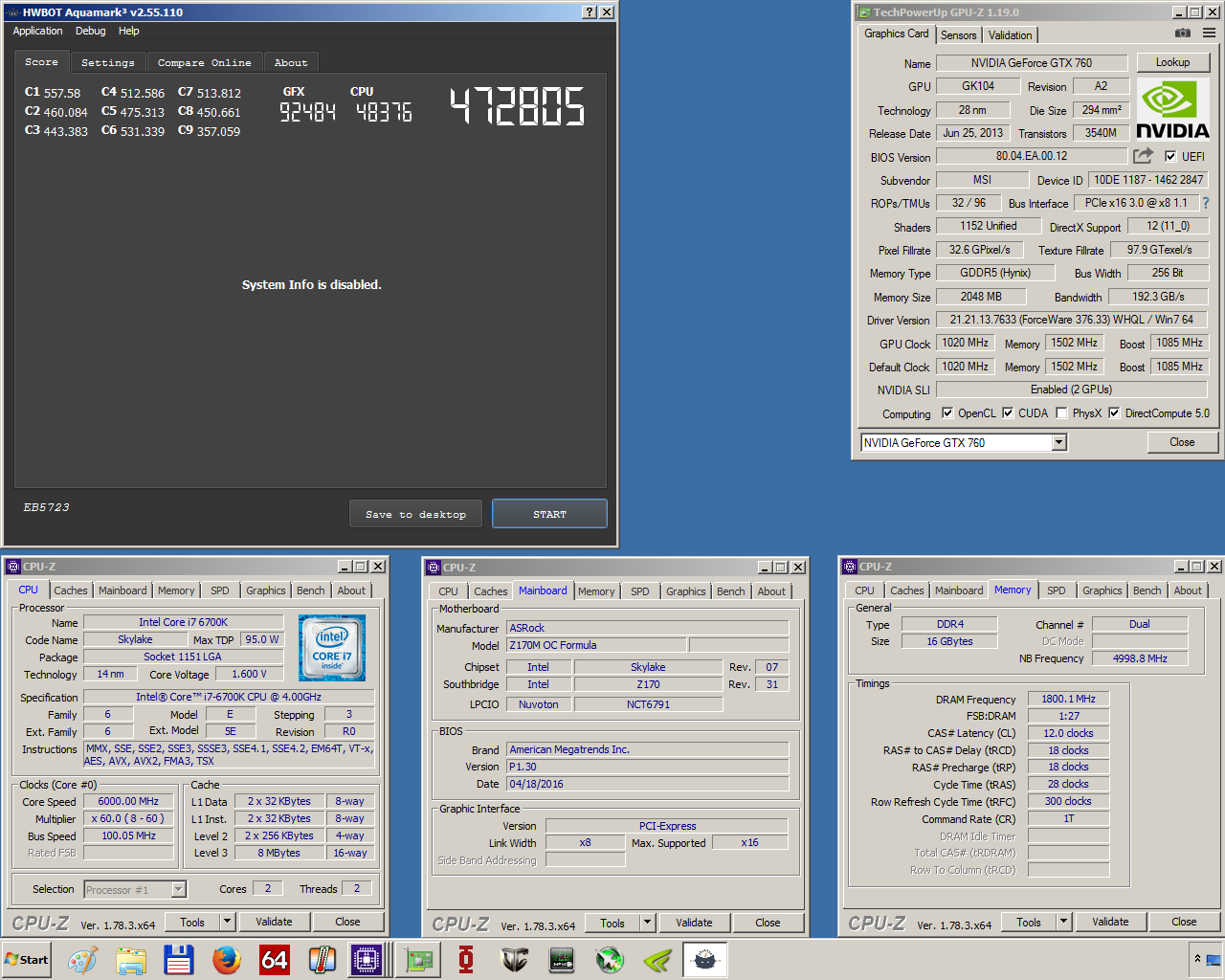Click DRAM Frequency 1800.1 MHz field
1225x980 pixels.
pos(1068,700)
